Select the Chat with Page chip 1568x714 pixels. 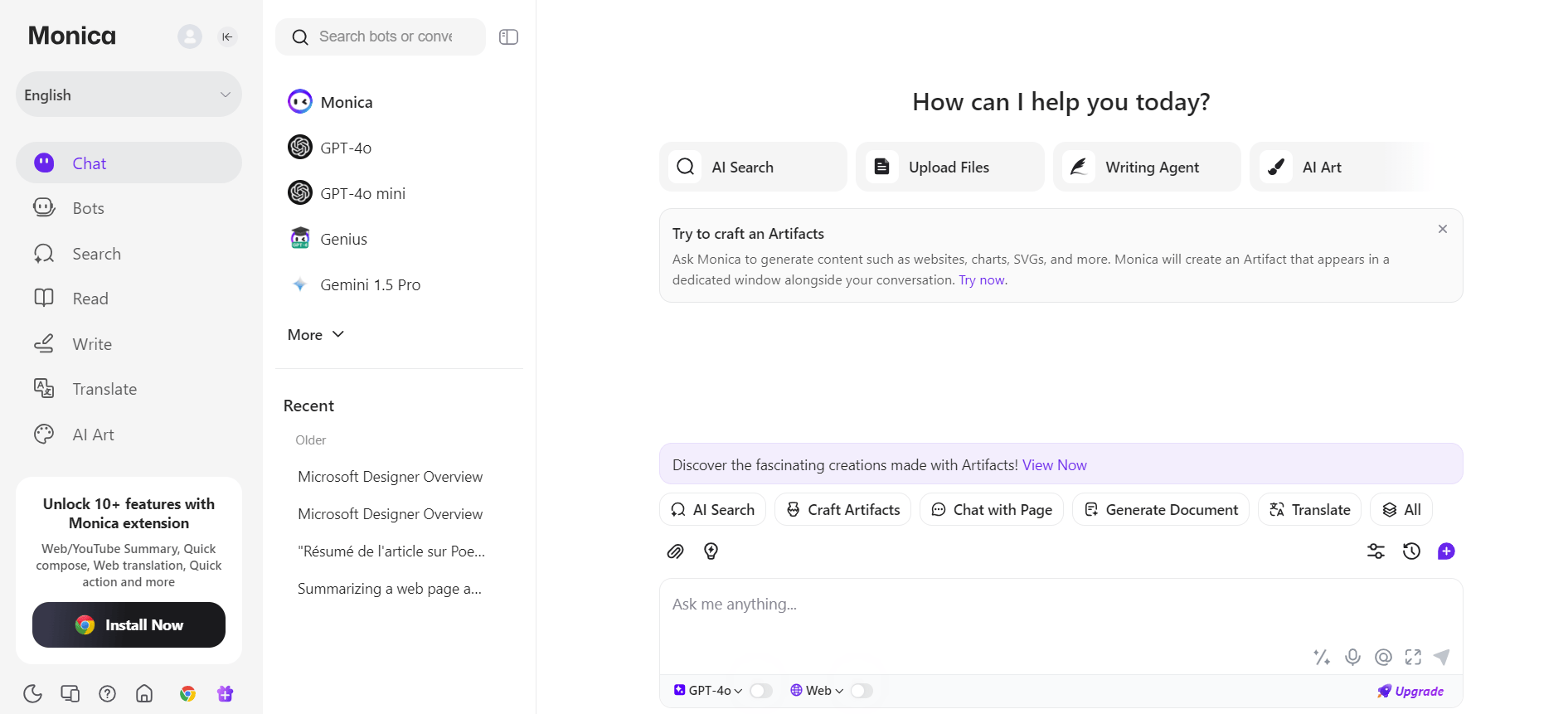pos(992,509)
